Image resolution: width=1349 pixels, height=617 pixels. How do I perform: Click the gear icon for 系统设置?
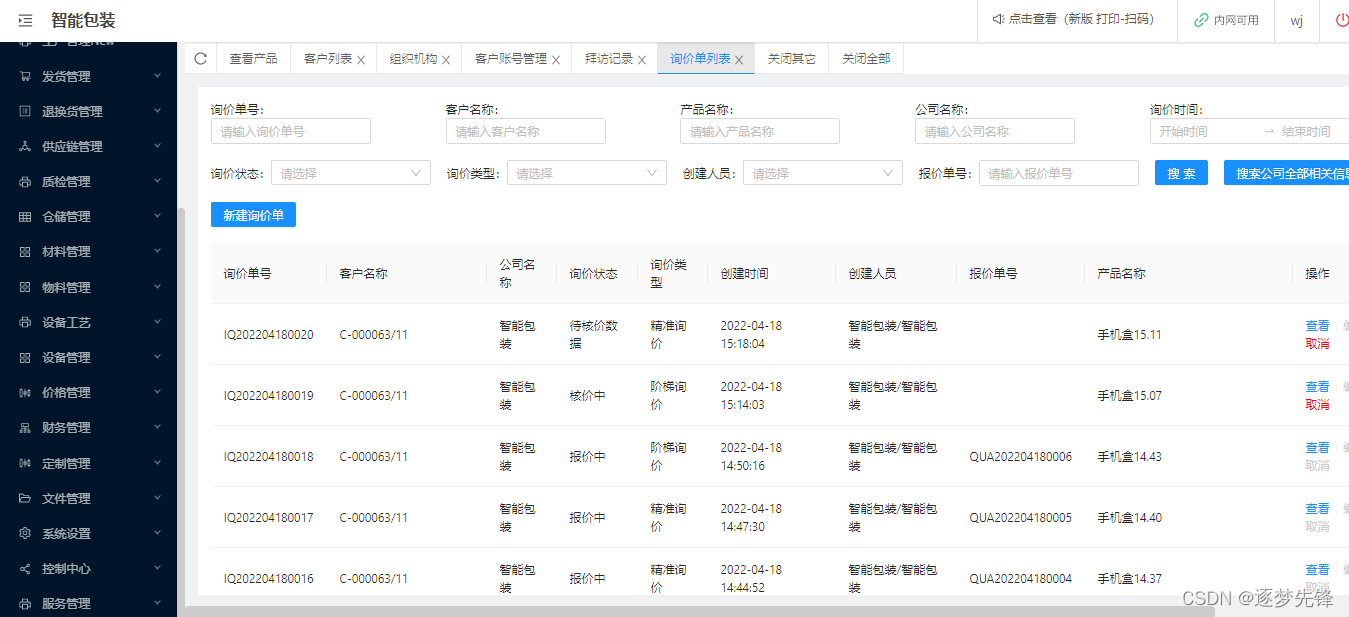(x=25, y=534)
